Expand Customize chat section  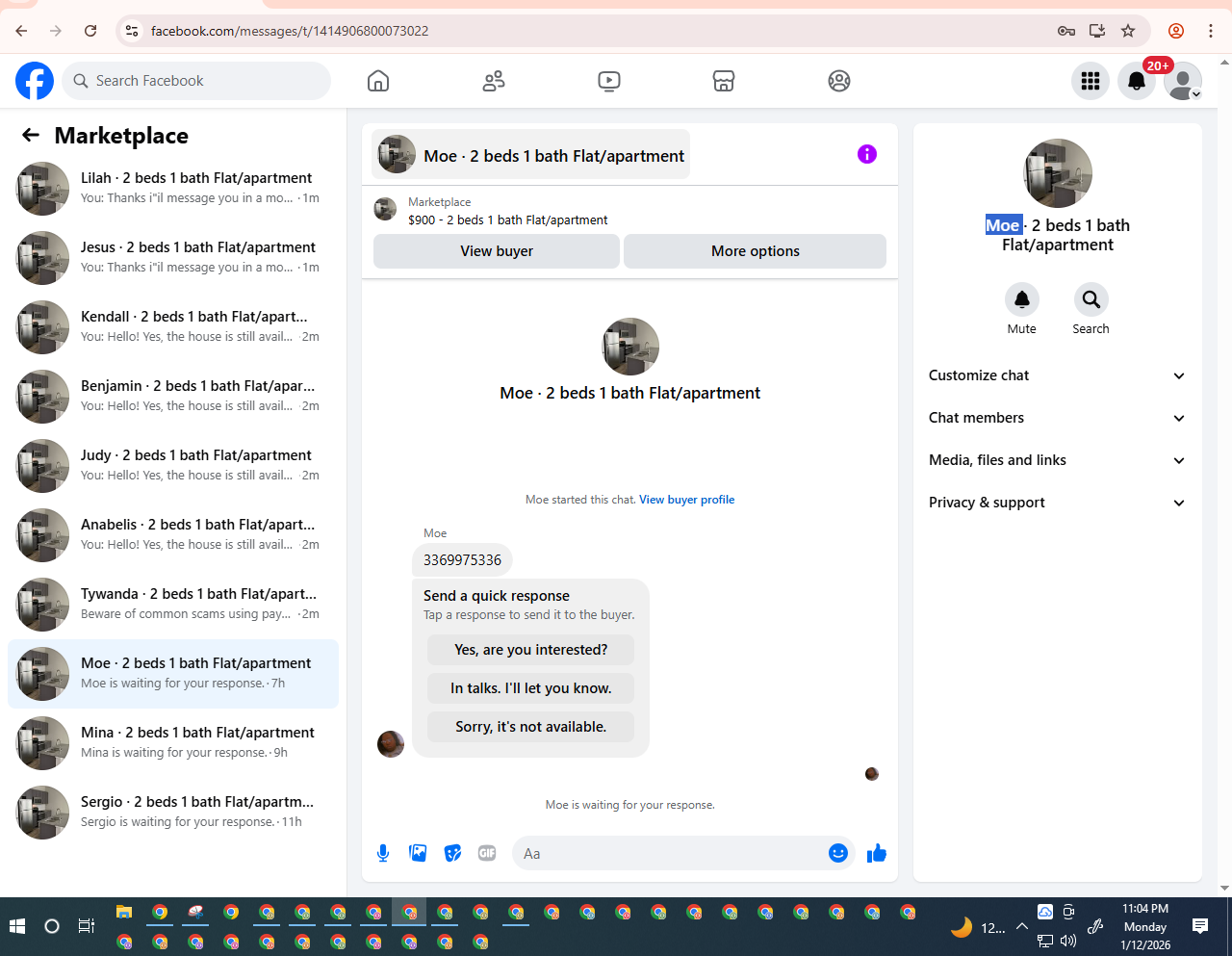pos(1057,375)
